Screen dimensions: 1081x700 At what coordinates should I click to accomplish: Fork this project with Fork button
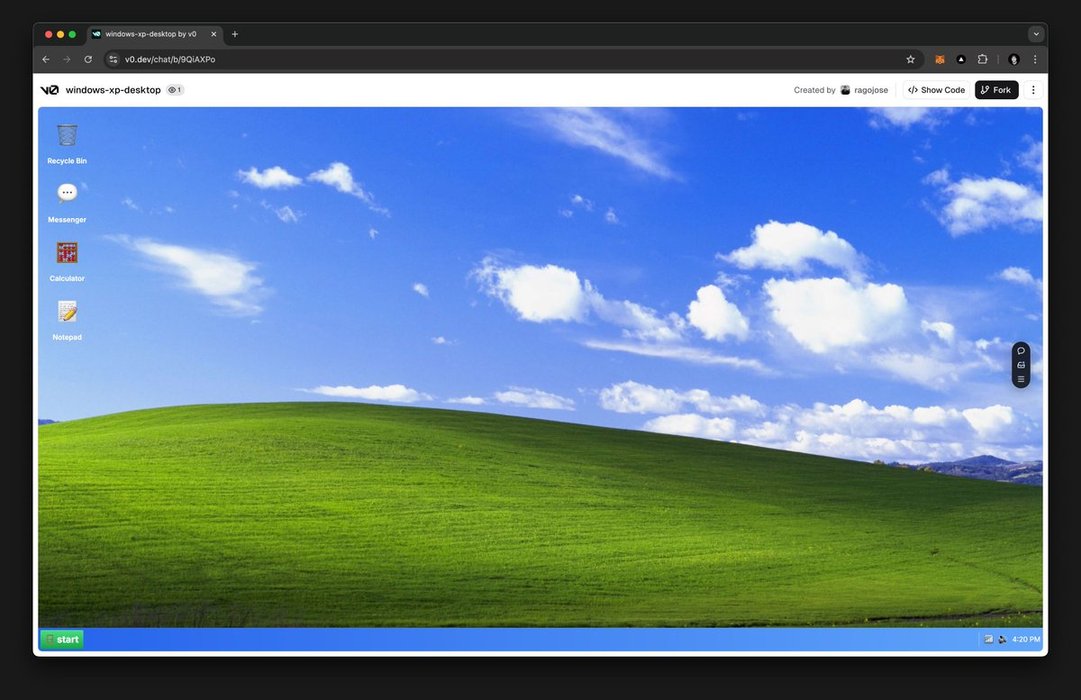996,90
